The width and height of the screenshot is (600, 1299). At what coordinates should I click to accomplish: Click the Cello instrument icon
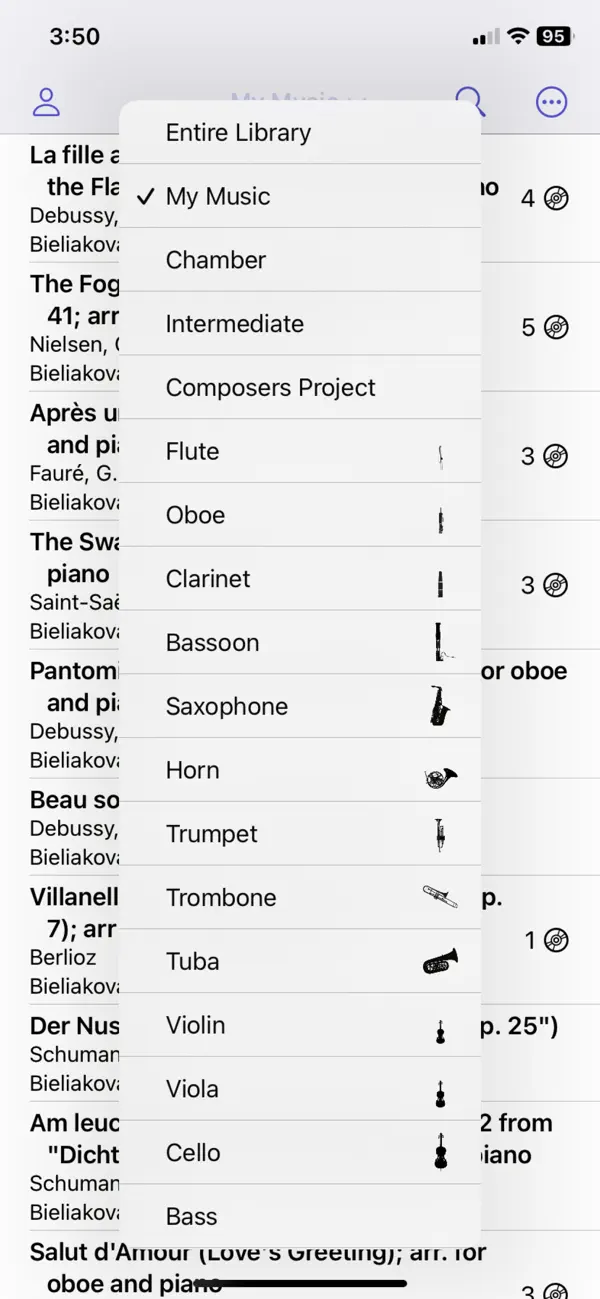coord(440,1152)
